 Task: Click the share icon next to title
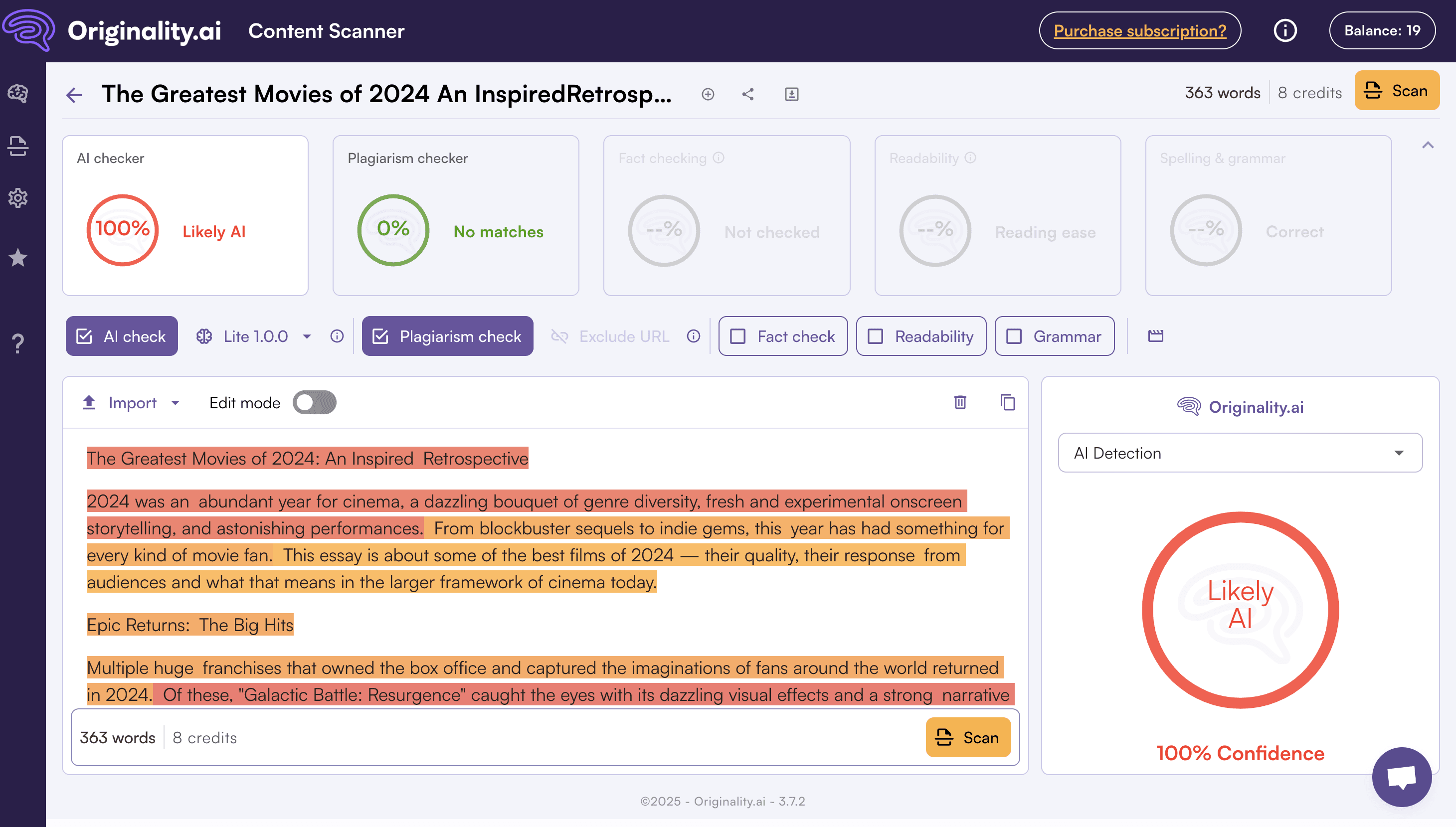point(747,94)
